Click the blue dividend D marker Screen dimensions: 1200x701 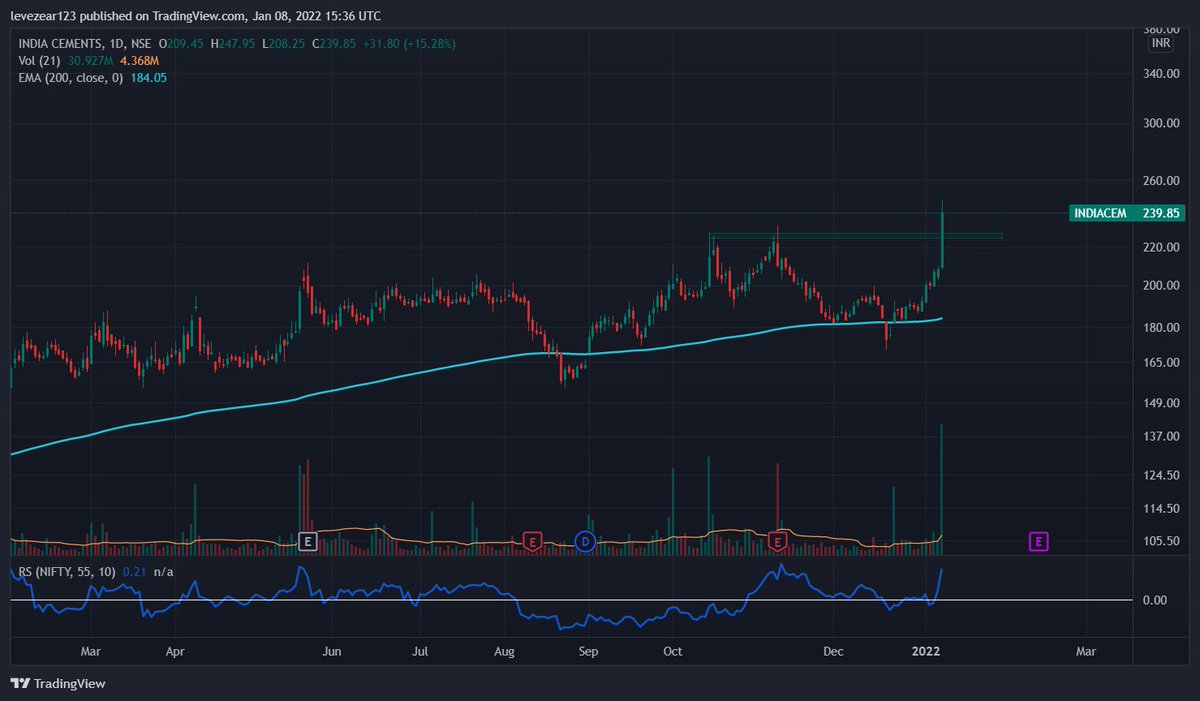585,542
